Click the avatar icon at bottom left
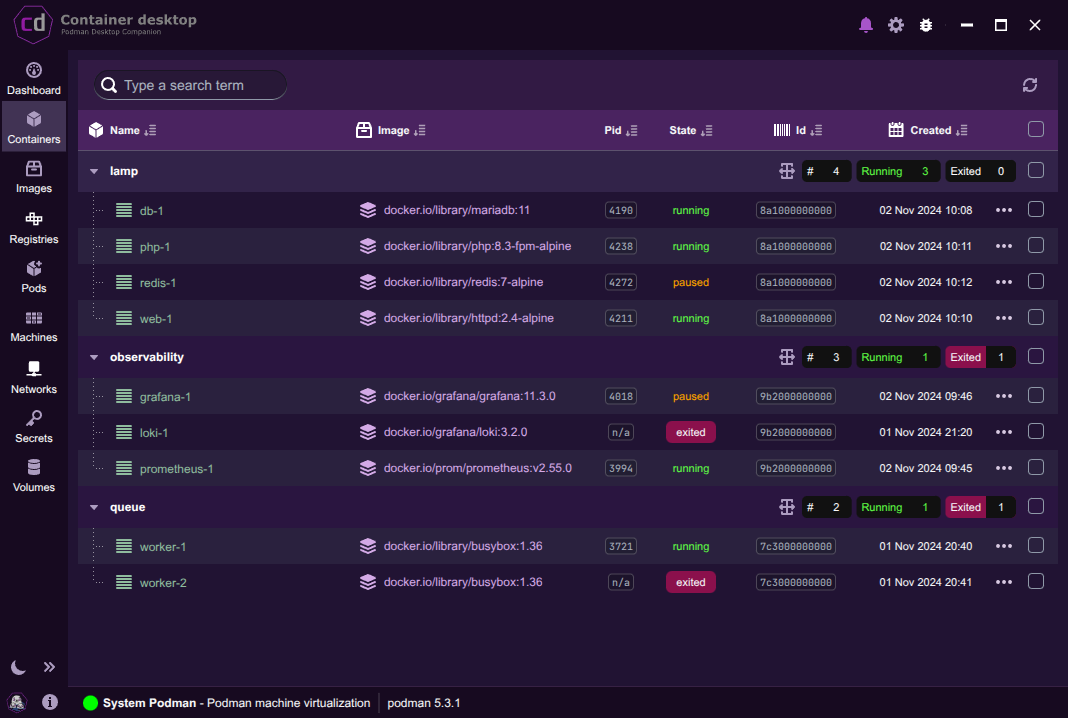 tap(17, 702)
